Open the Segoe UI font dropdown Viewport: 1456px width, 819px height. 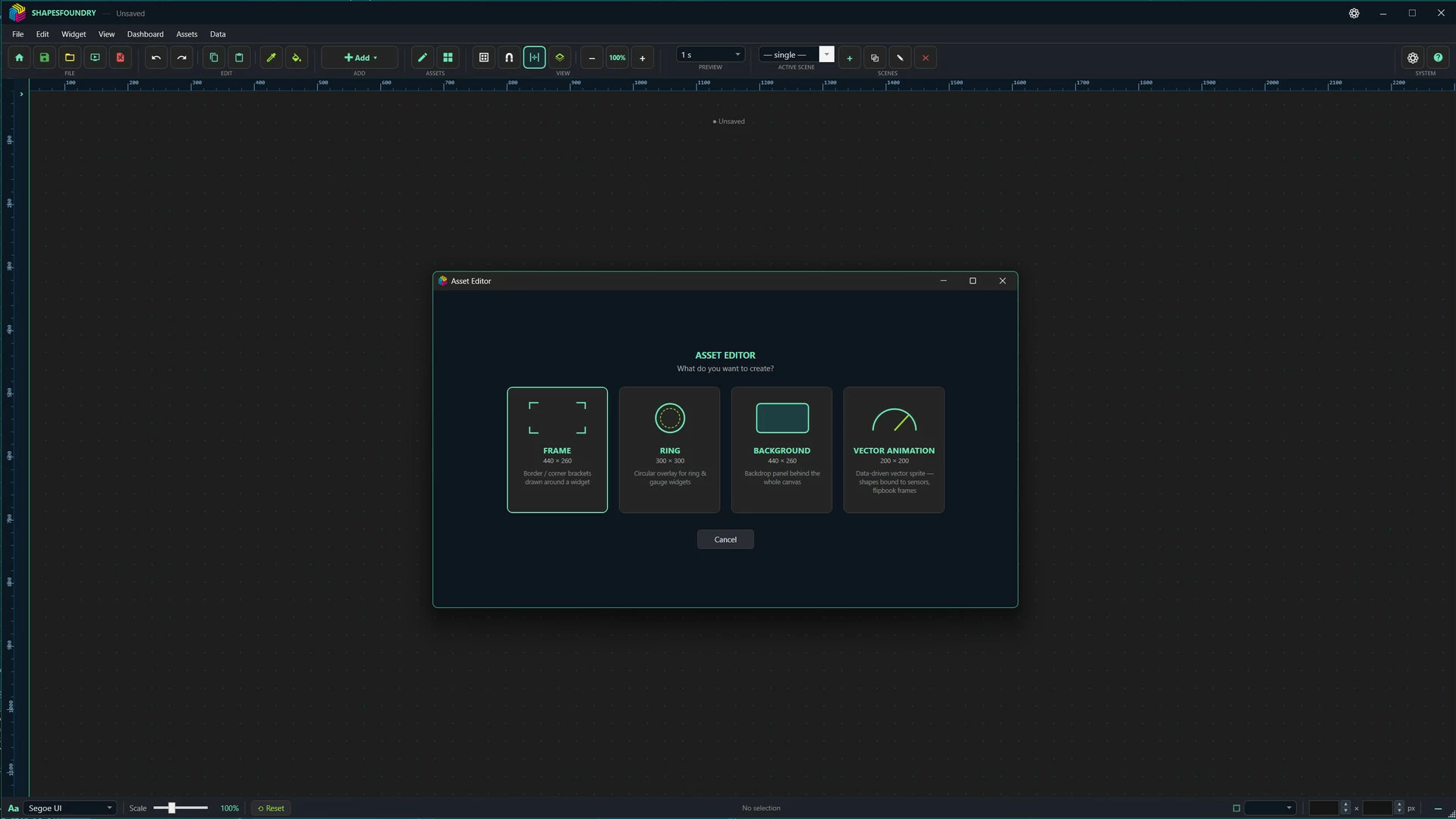pyautogui.click(x=70, y=808)
